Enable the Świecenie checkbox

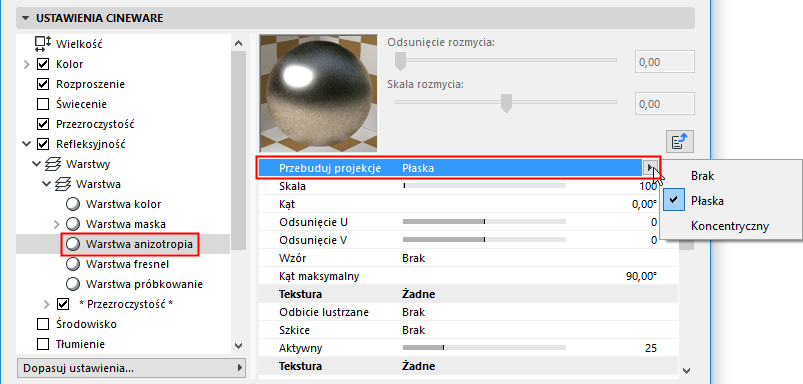(x=43, y=104)
